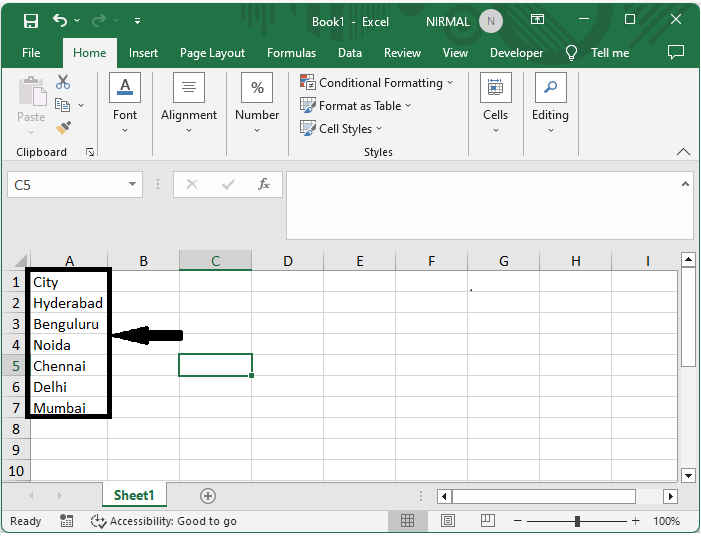Click the Undo arrow icon
Screen dimensions: 701x536
[59, 20]
